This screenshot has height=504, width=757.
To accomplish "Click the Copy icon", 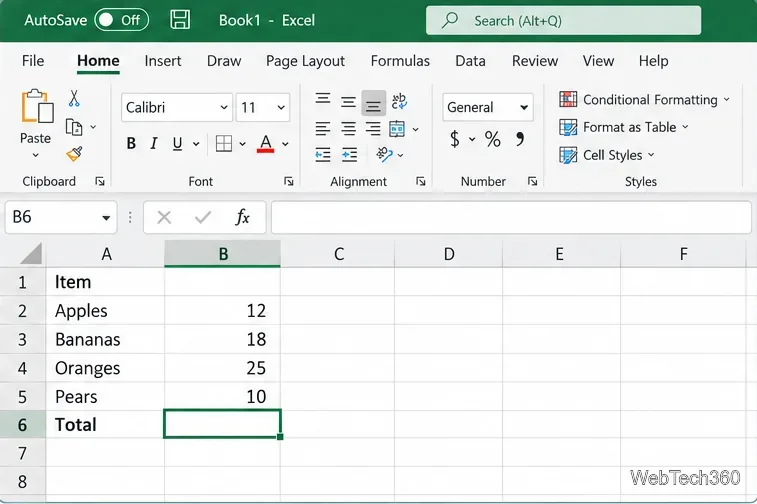I will (74, 127).
